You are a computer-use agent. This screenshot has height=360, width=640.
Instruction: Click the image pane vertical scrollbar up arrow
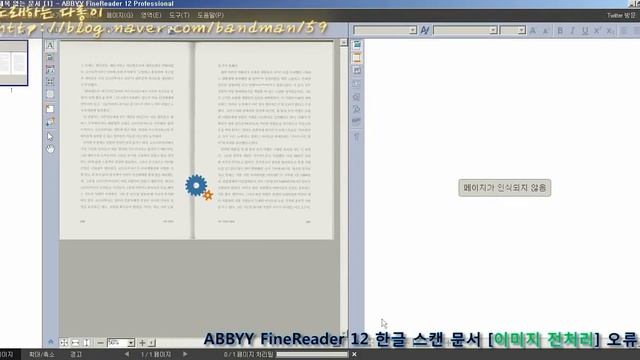tap(344, 42)
